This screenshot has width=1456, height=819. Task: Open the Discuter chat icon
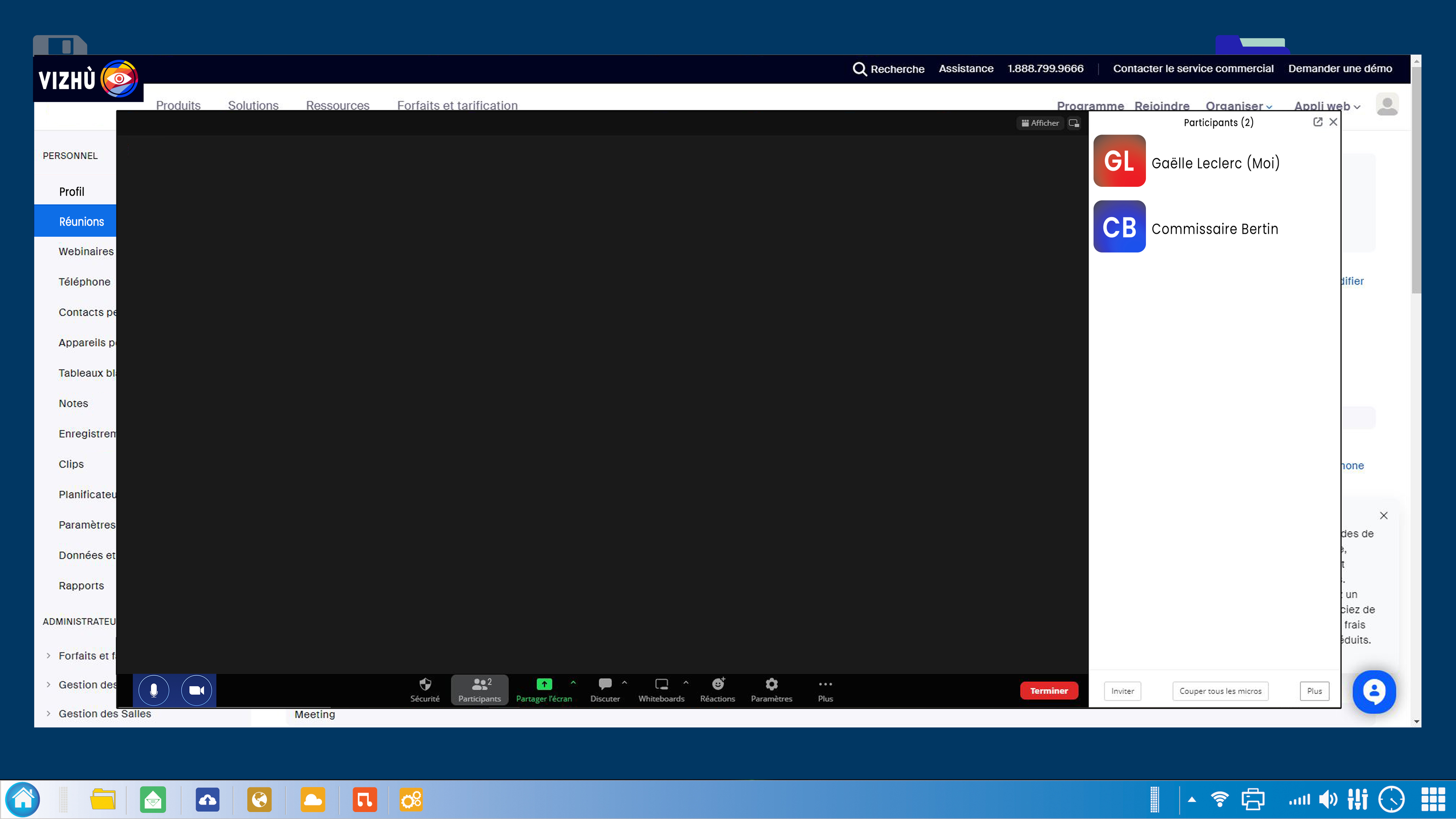click(x=605, y=685)
